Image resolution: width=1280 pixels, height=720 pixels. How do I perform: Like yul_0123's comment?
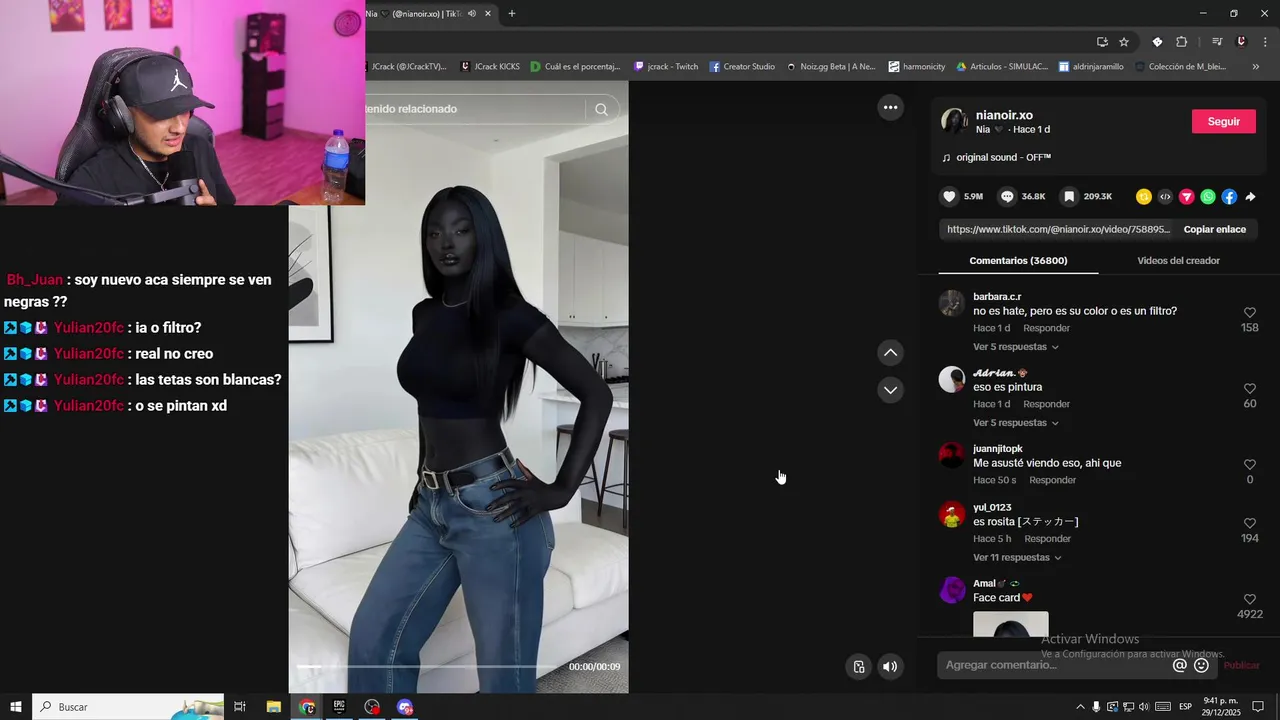(x=1250, y=523)
